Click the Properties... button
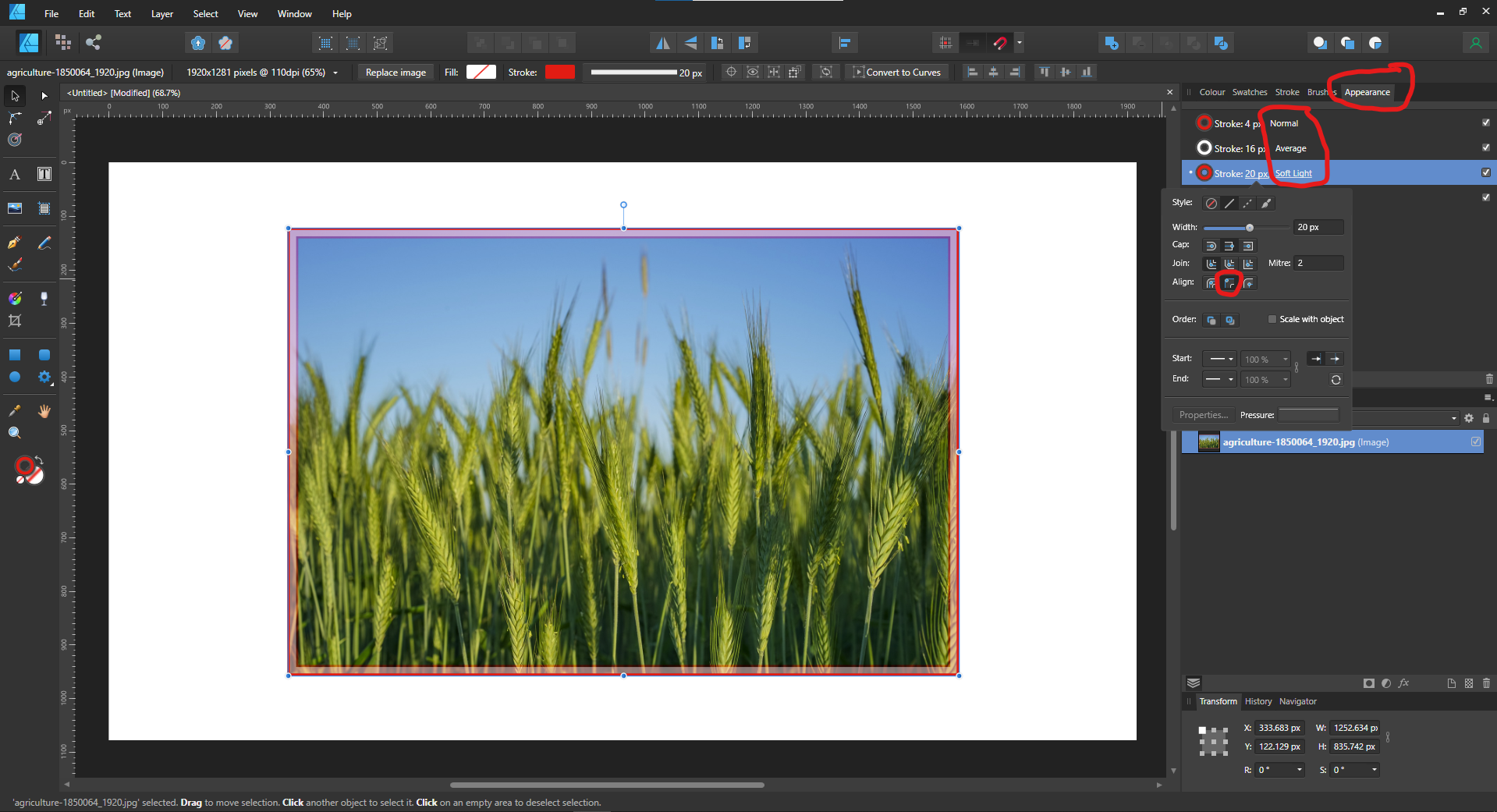Image resolution: width=1497 pixels, height=812 pixels. point(1203,415)
